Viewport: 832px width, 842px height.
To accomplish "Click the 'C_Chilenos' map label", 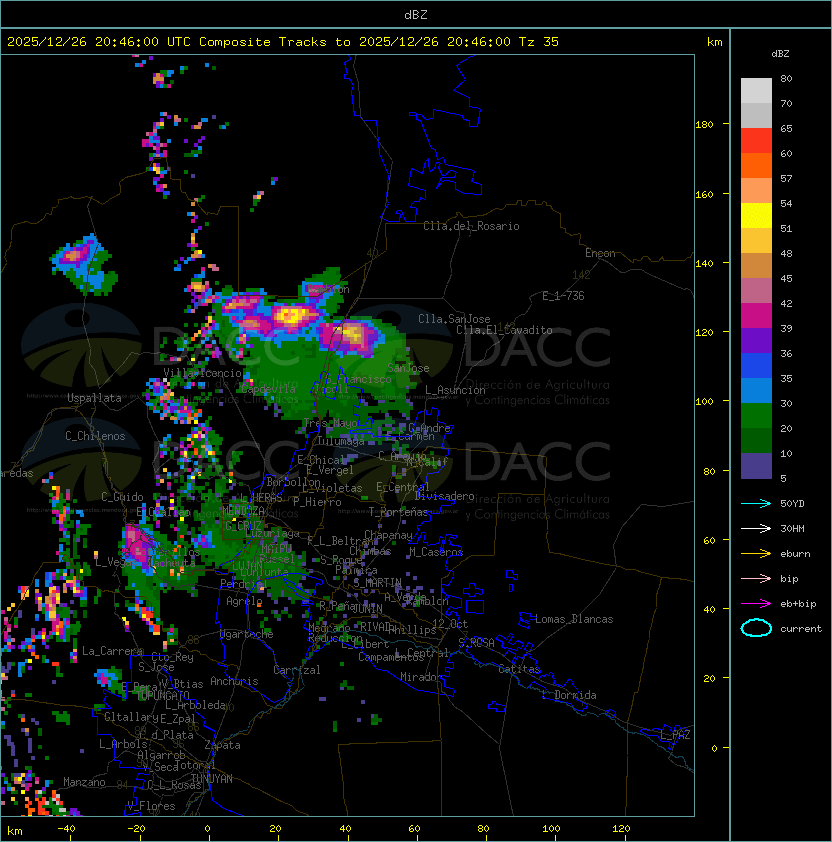I will tap(95, 436).
